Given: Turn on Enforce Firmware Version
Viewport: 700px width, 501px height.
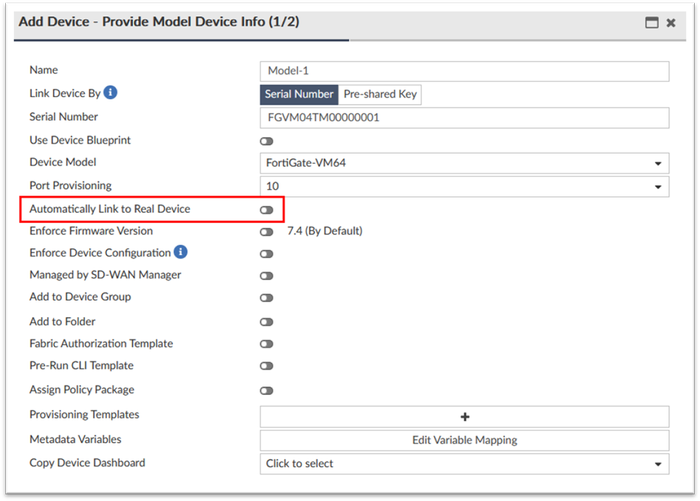Looking at the screenshot, I should coord(266,231).
